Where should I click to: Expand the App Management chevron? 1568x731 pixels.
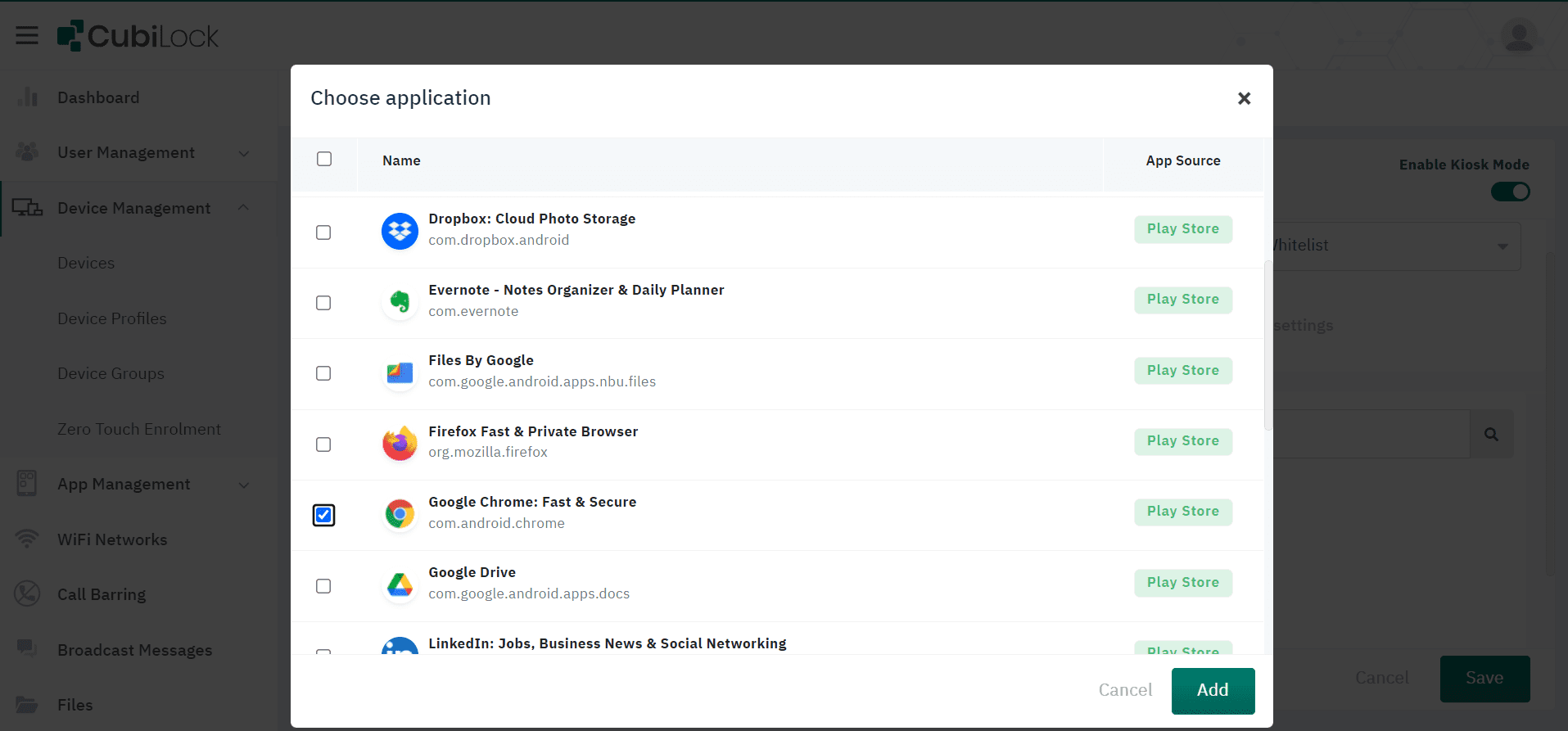click(244, 485)
